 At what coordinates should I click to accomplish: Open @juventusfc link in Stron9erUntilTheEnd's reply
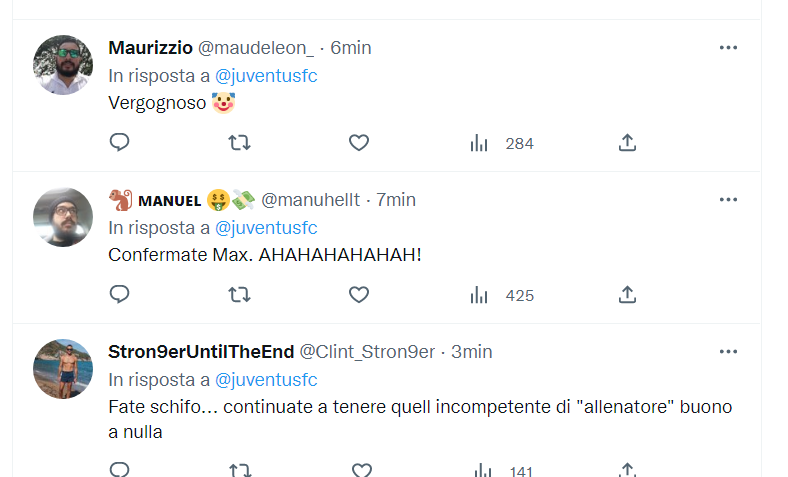click(x=266, y=380)
